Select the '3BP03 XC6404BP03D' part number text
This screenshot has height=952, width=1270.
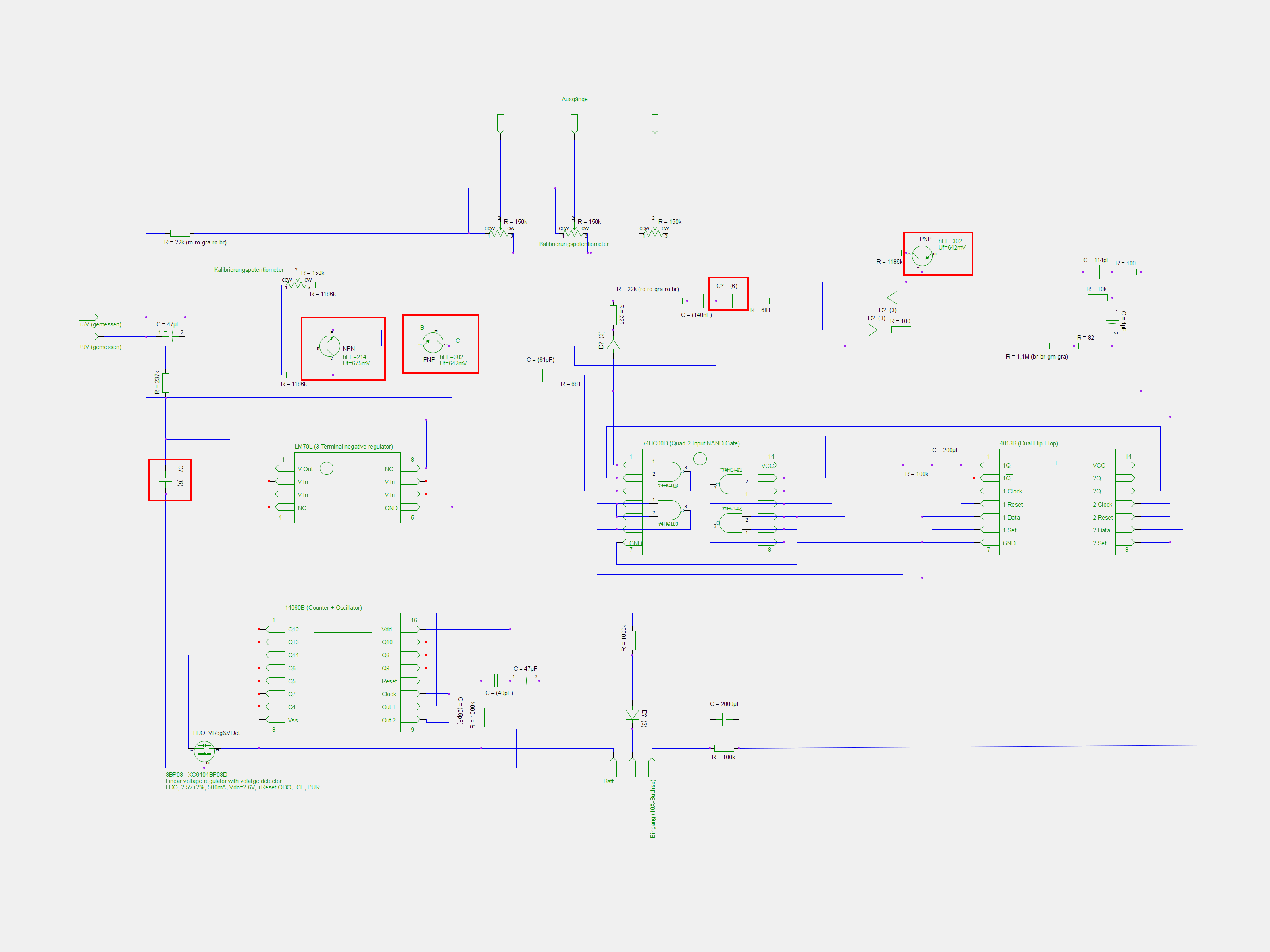pyautogui.click(x=196, y=775)
